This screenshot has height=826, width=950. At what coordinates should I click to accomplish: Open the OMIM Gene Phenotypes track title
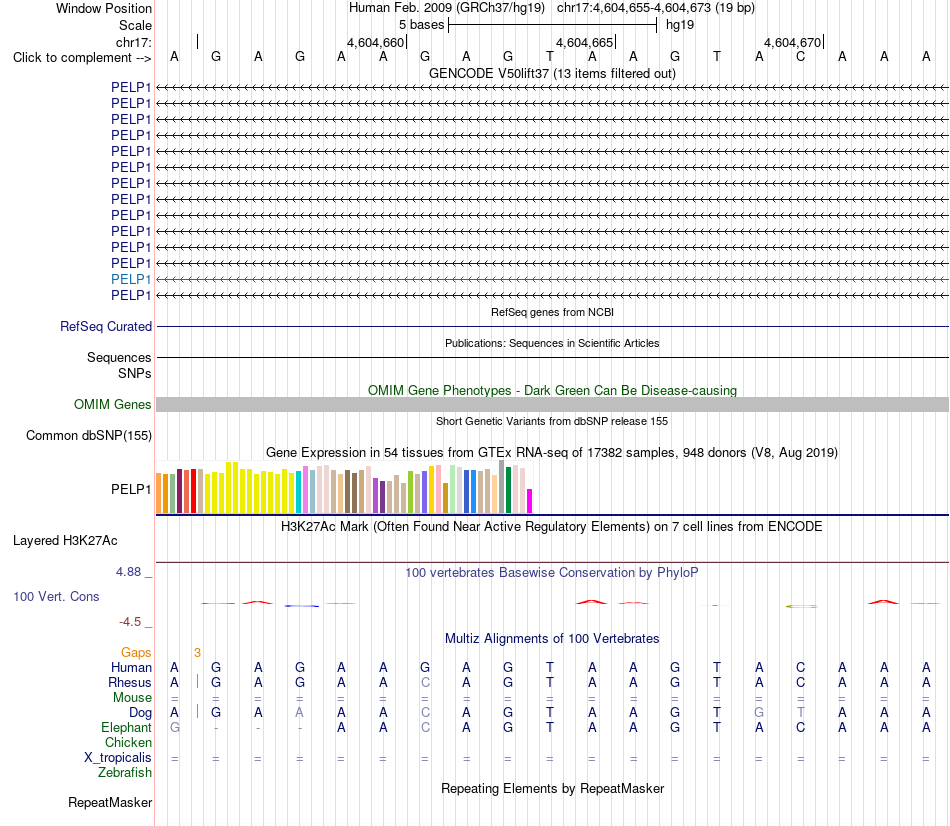tap(552, 390)
